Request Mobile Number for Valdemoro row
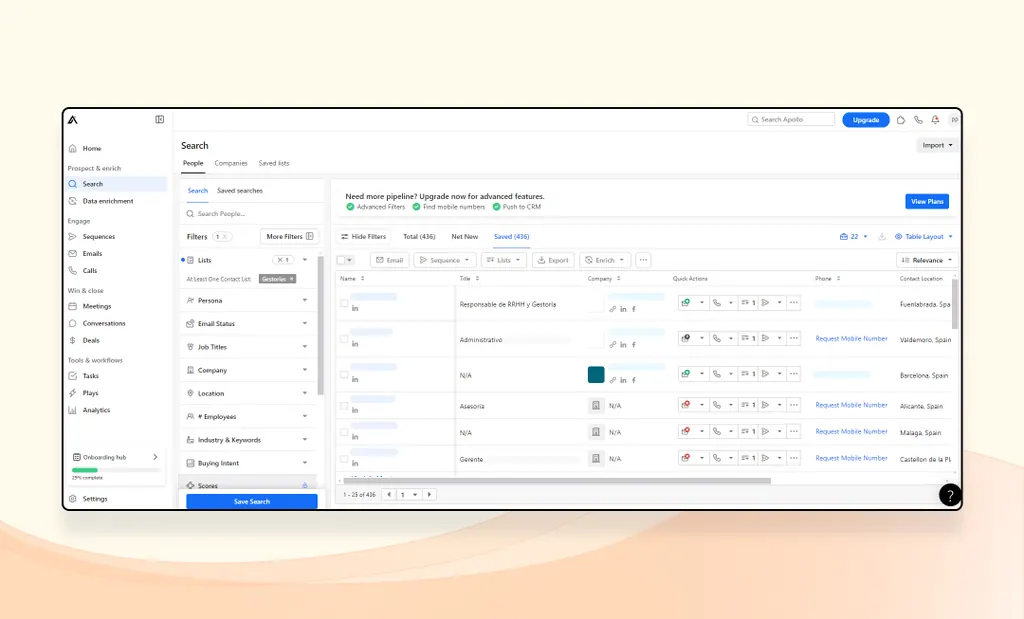This screenshot has height=619, width=1024. click(851, 339)
